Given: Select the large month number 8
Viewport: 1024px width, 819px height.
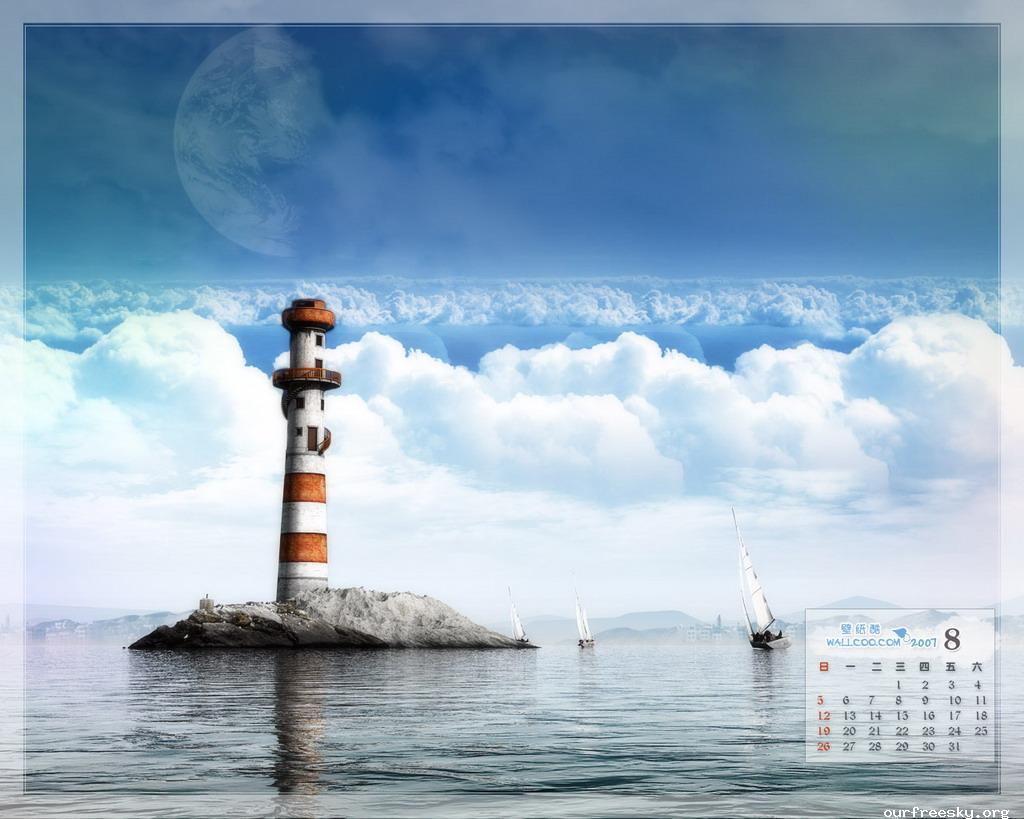Looking at the screenshot, I should tap(951, 639).
